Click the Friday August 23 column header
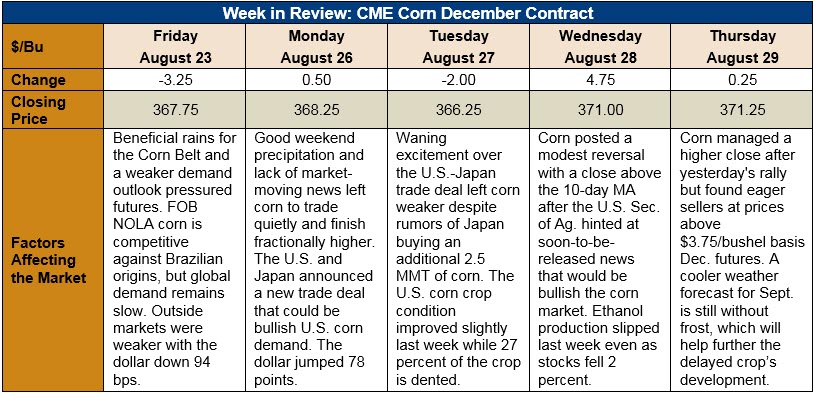This screenshot has width=814, height=393. pos(175,47)
